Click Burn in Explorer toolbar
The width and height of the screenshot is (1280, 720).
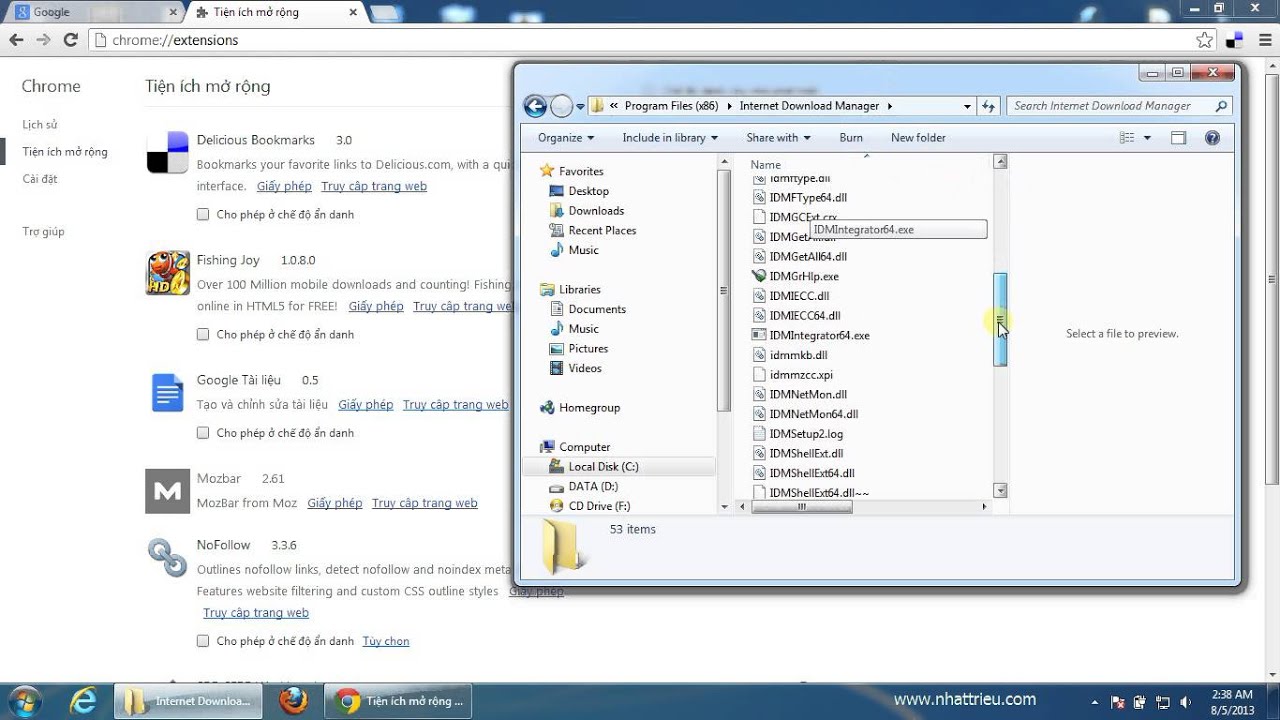851,138
